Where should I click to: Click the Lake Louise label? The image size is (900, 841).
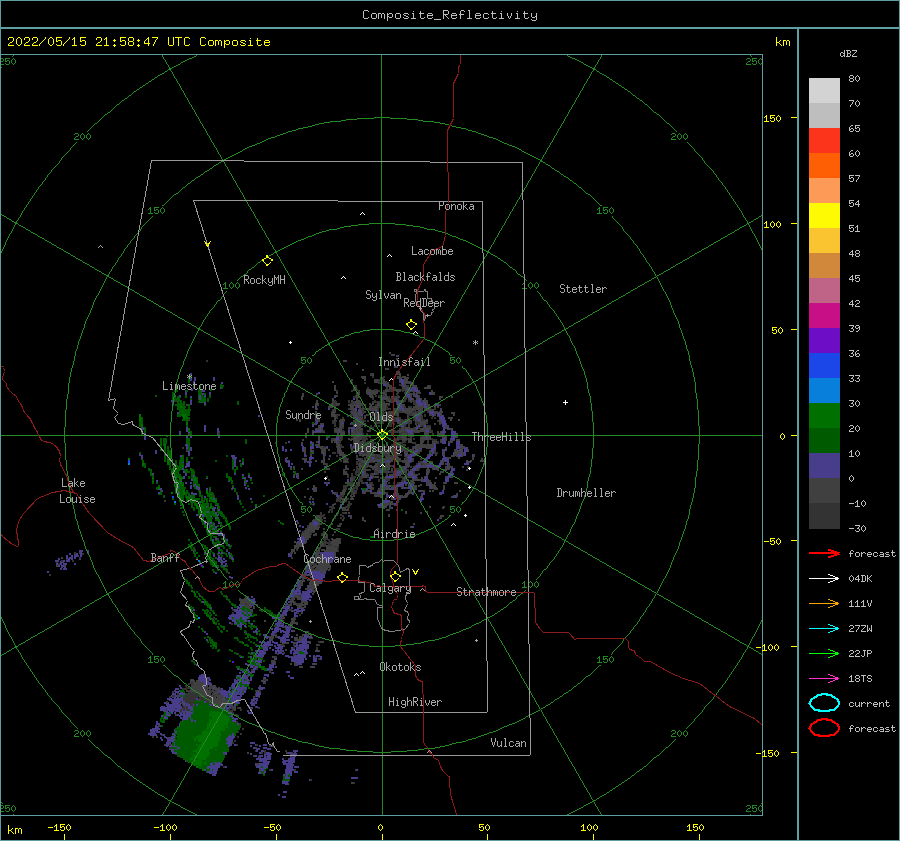77,491
